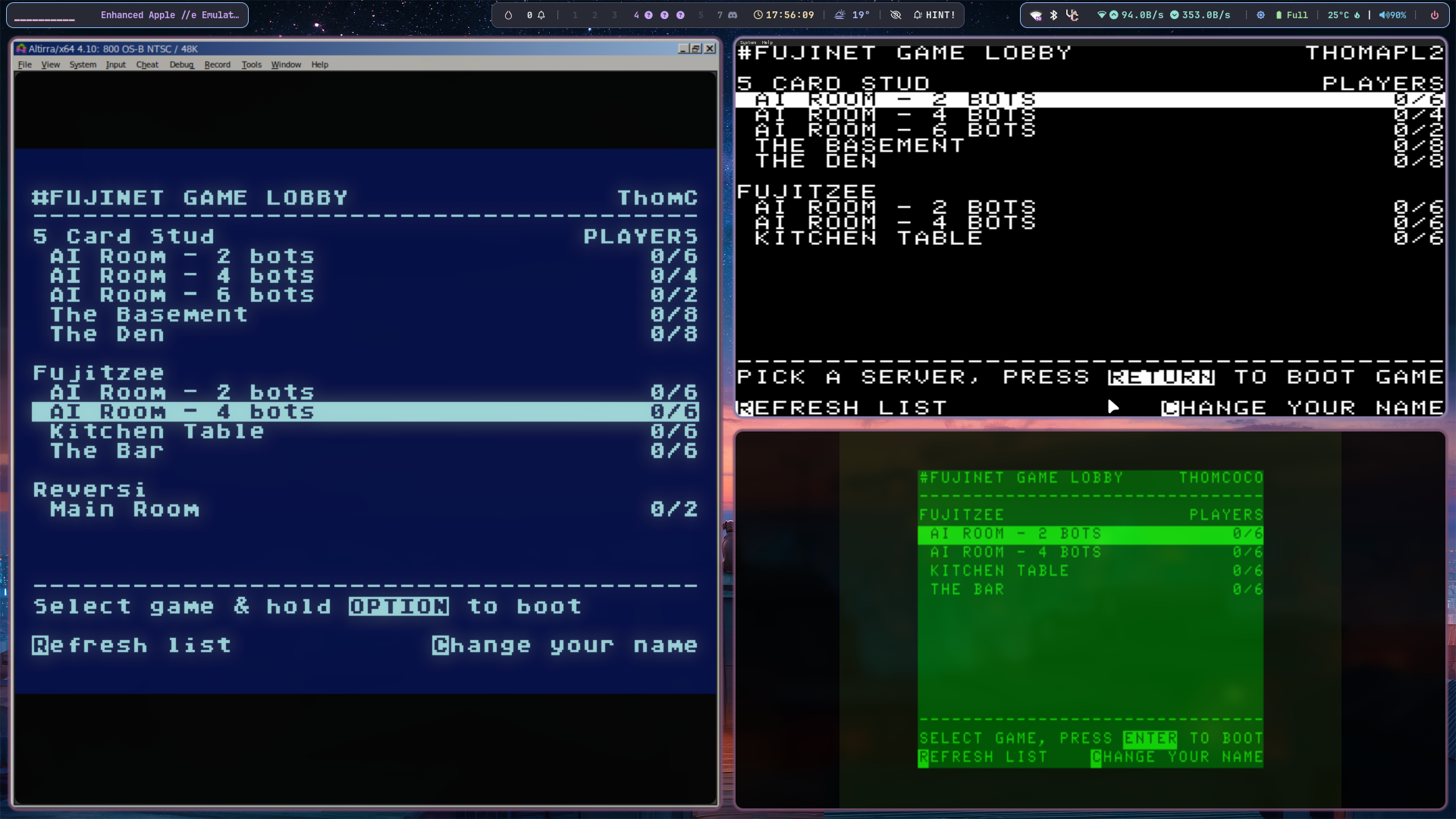This screenshot has height=819, width=1456.
Task: Select 'The Bar' row in Altirra lobby
Action: 365,451
